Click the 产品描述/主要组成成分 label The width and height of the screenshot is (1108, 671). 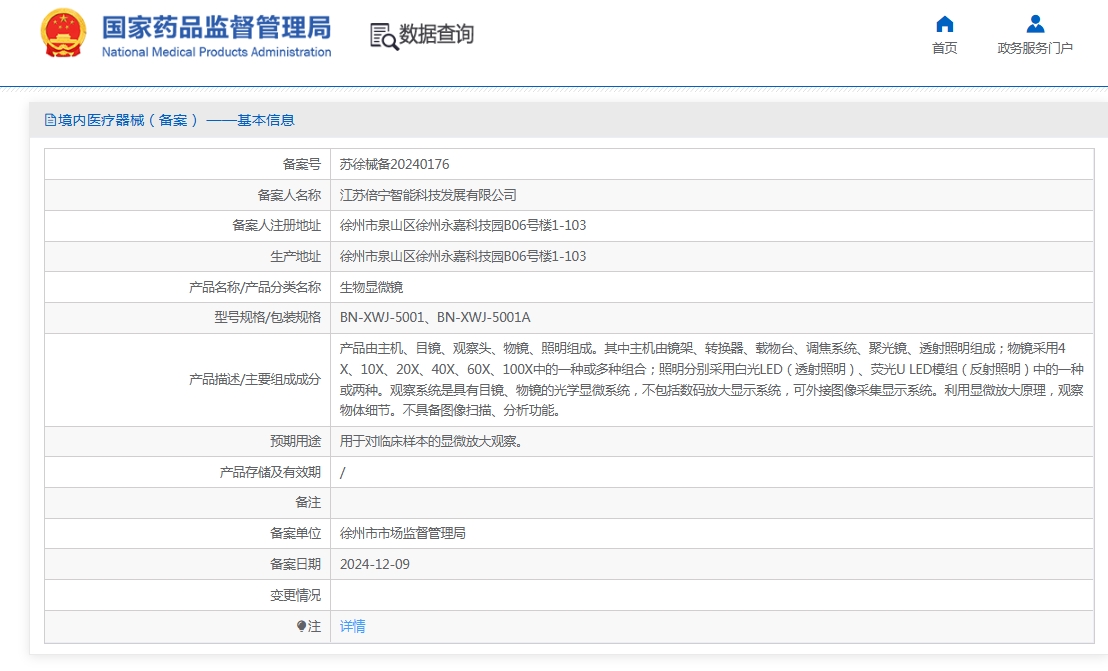pyautogui.click(x=255, y=379)
